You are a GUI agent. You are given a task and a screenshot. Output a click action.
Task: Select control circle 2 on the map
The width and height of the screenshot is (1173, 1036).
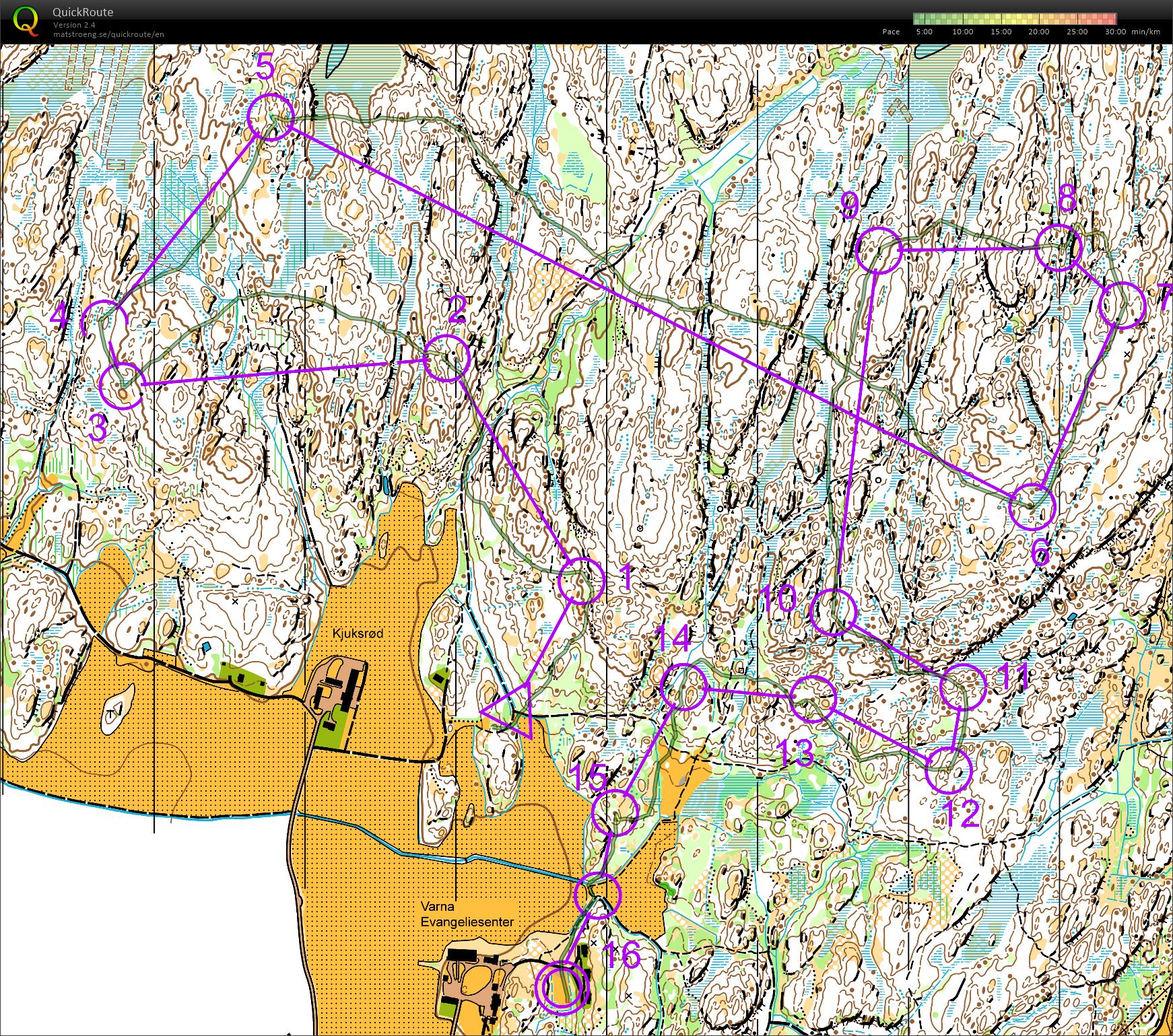click(x=446, y=358)
